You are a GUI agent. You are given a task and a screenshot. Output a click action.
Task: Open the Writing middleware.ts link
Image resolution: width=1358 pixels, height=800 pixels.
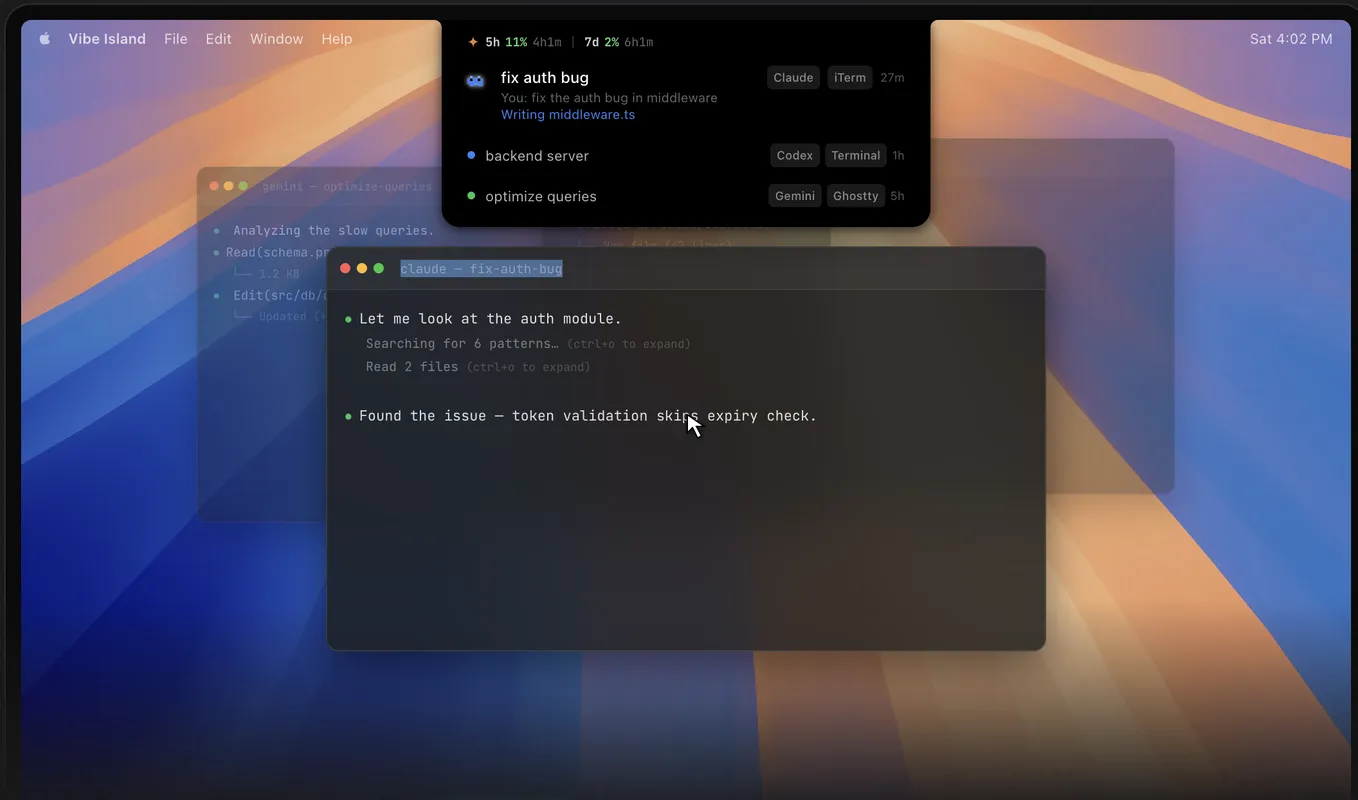tap(568, 114)
